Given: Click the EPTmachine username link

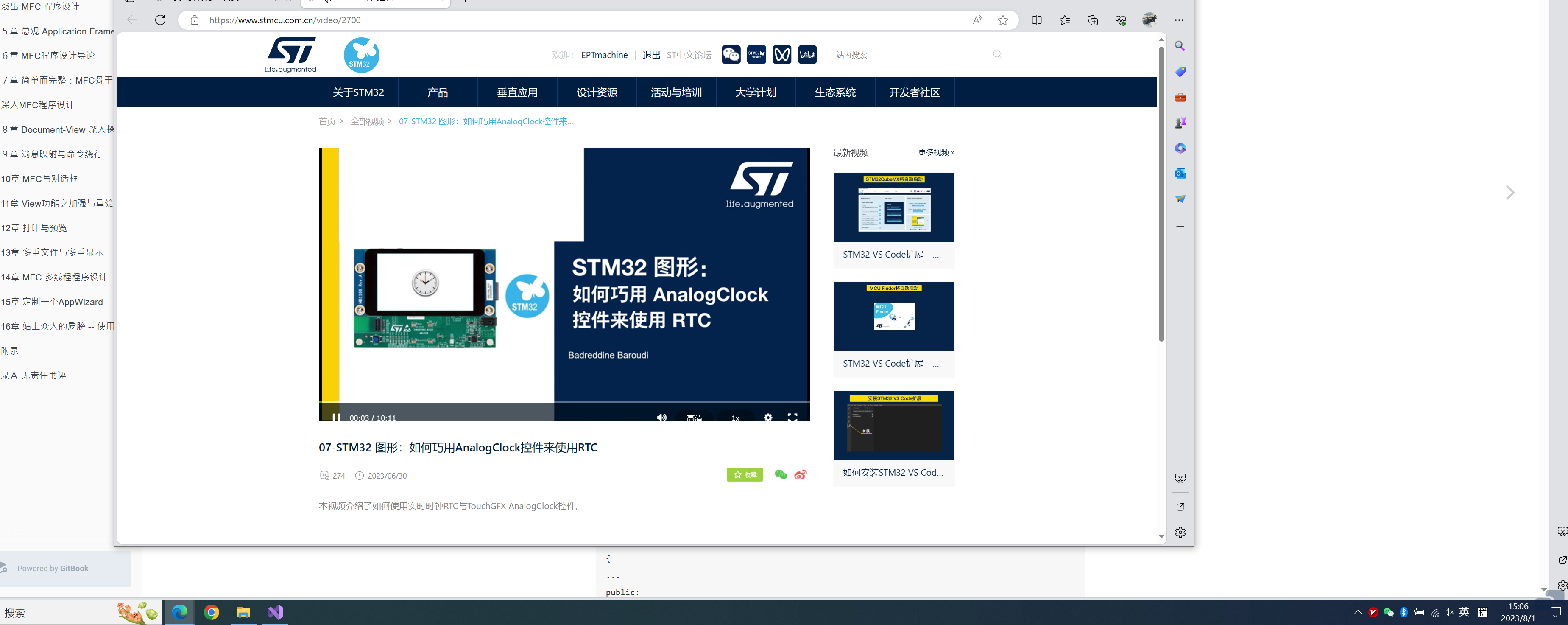Looking at the screenshot, I should pos(604,55).
